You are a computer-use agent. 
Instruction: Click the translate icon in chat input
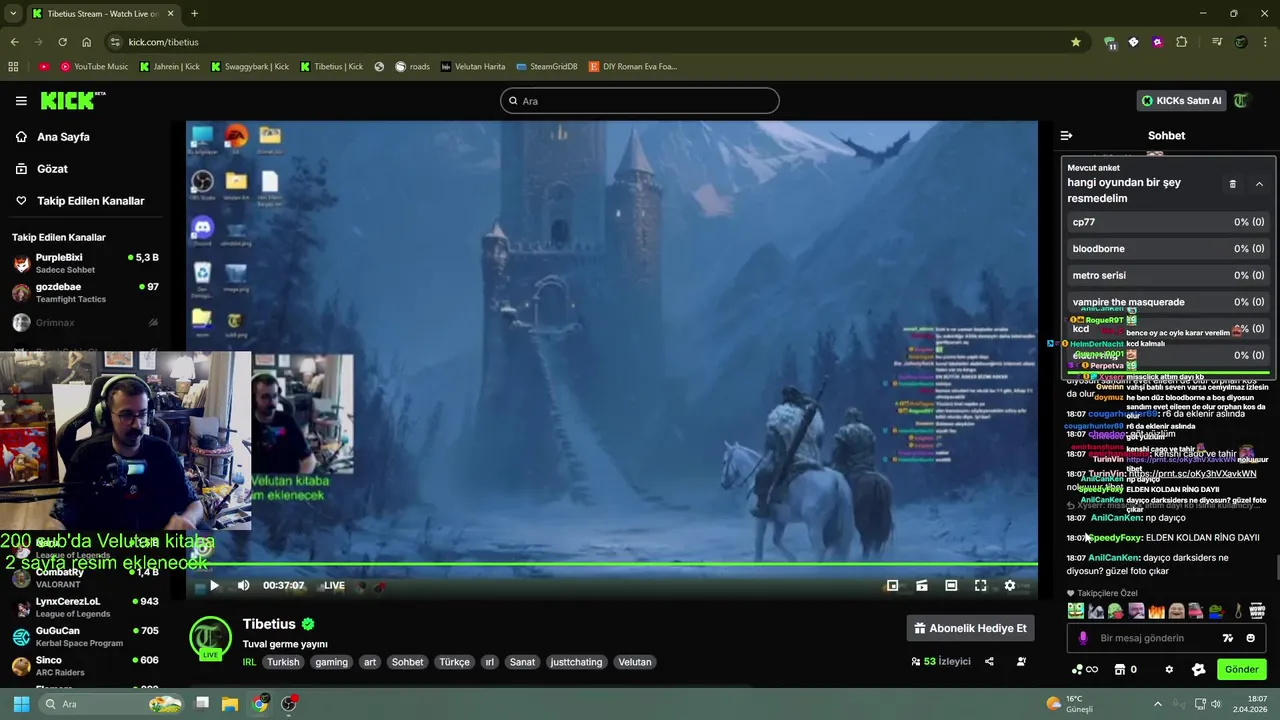pos(1228,638)
